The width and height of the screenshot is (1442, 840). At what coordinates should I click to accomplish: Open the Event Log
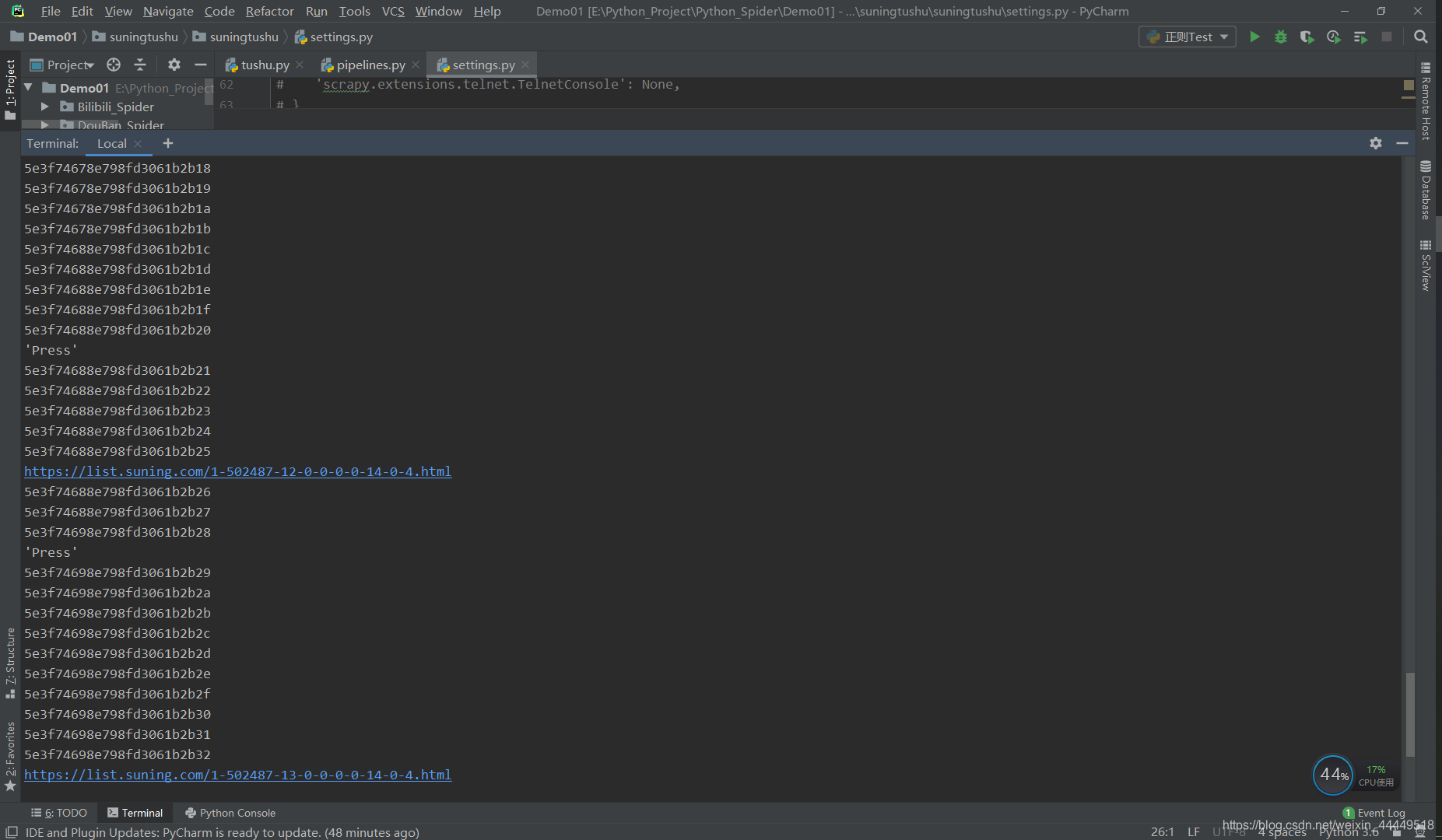point(1374,813)
